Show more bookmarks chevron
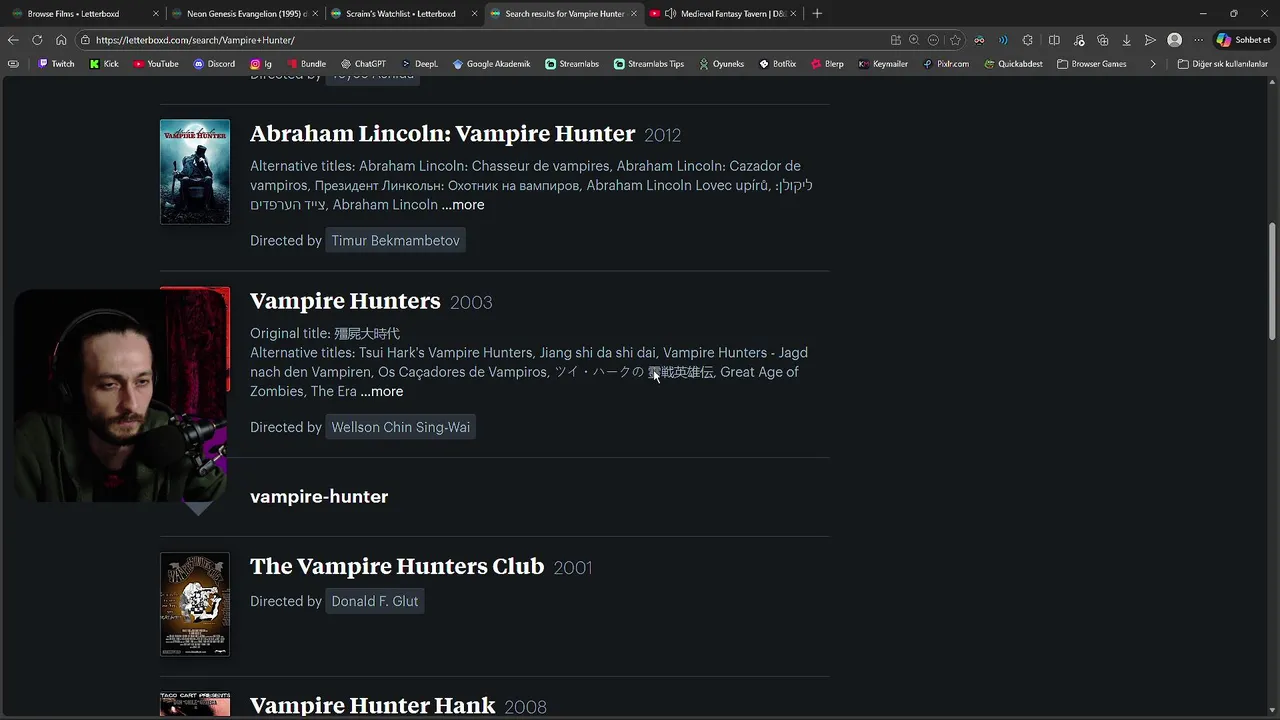 coord(1153,64)
